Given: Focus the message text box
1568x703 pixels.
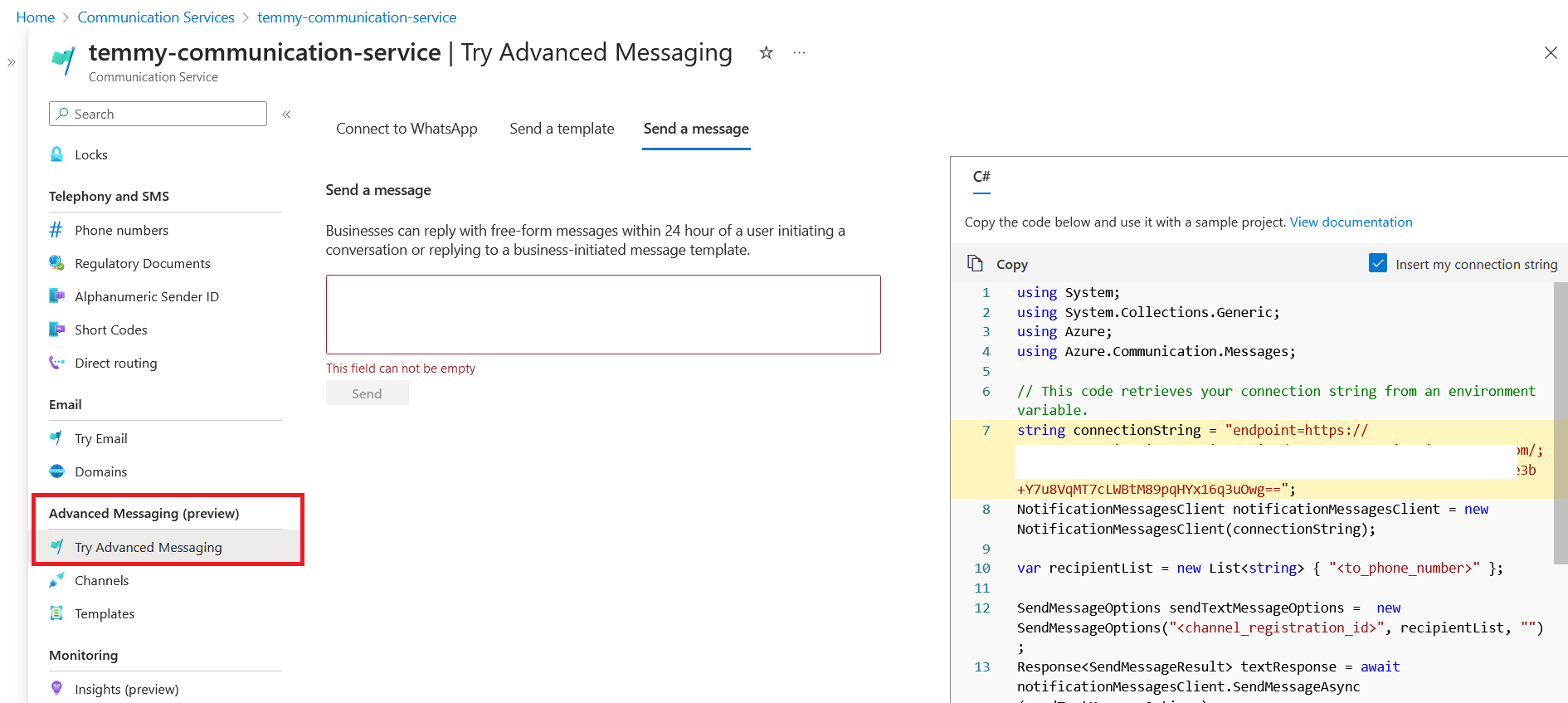Looking at the screenshot, I should tap(603, 315).
